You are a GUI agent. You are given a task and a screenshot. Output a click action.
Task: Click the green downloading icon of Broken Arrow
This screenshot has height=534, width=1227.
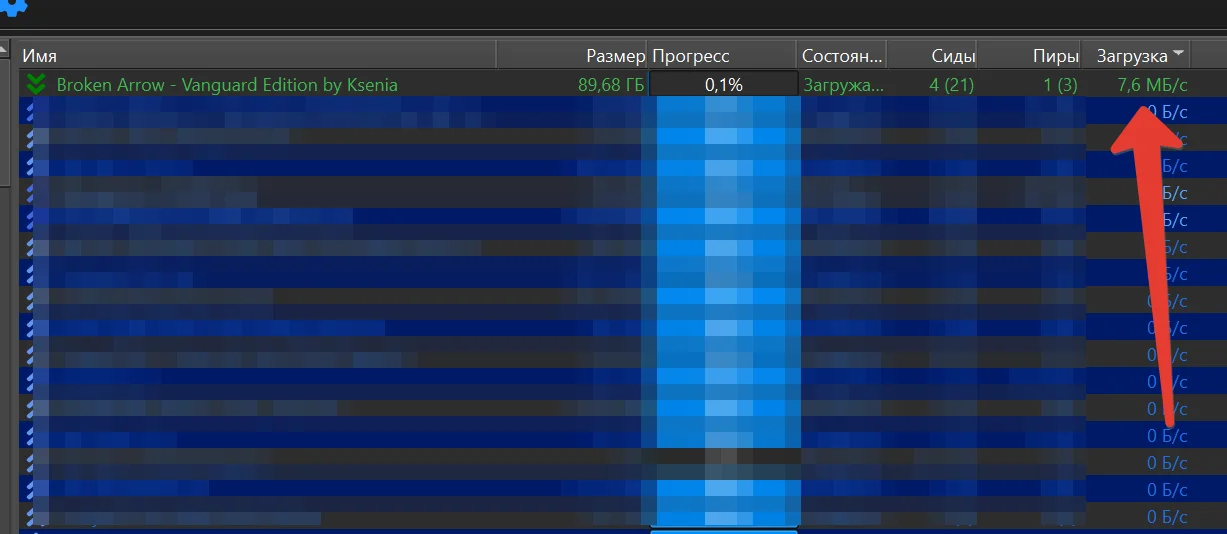click(37, 85)
